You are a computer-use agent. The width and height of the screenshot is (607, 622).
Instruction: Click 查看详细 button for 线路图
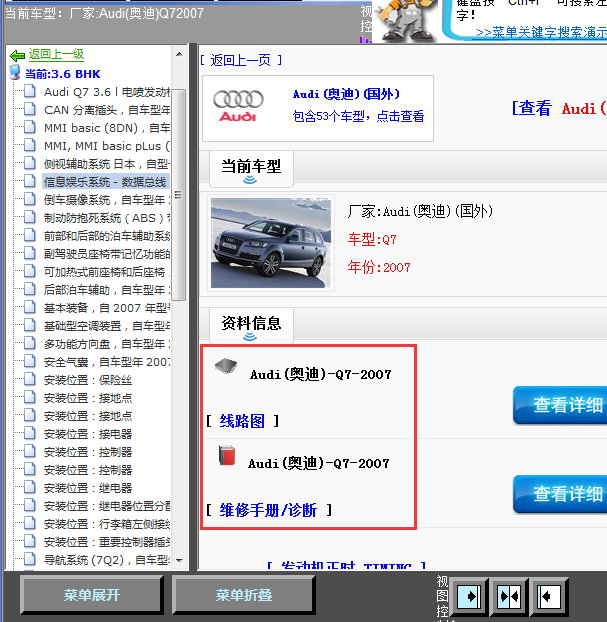[560, 405]
